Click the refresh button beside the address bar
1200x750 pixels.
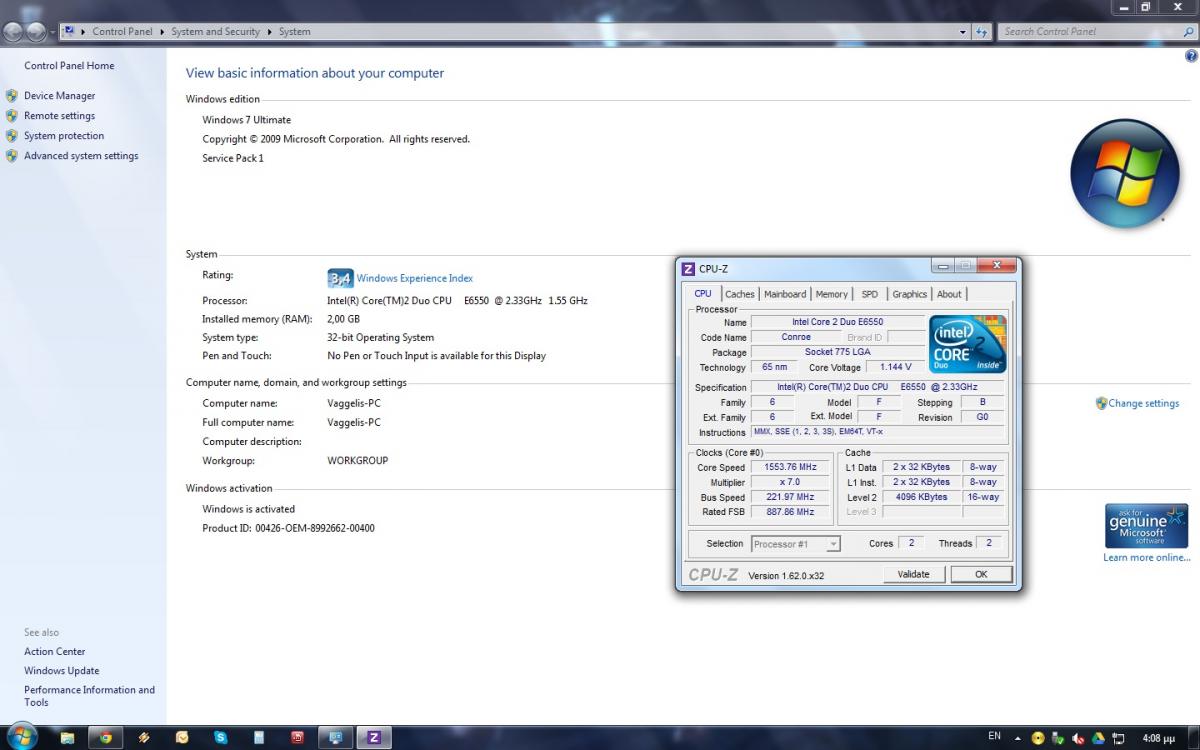[982, 32]
